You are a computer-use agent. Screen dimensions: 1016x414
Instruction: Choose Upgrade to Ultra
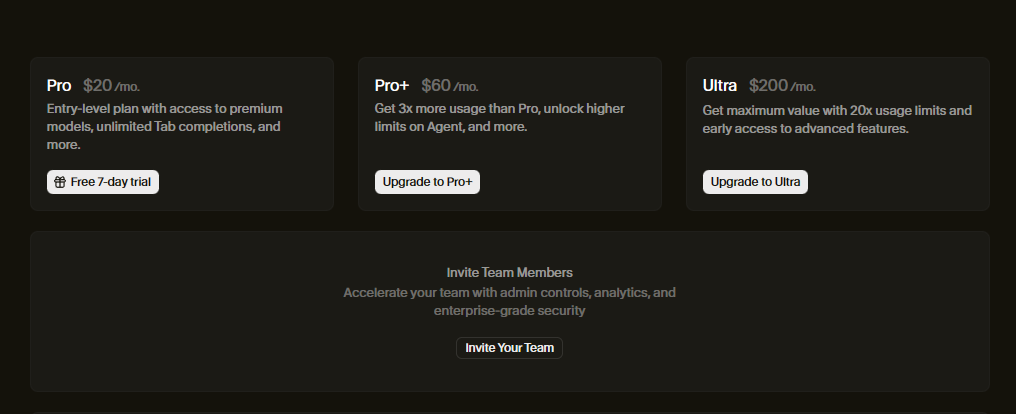pyautogui.click(x=755, y=182)
